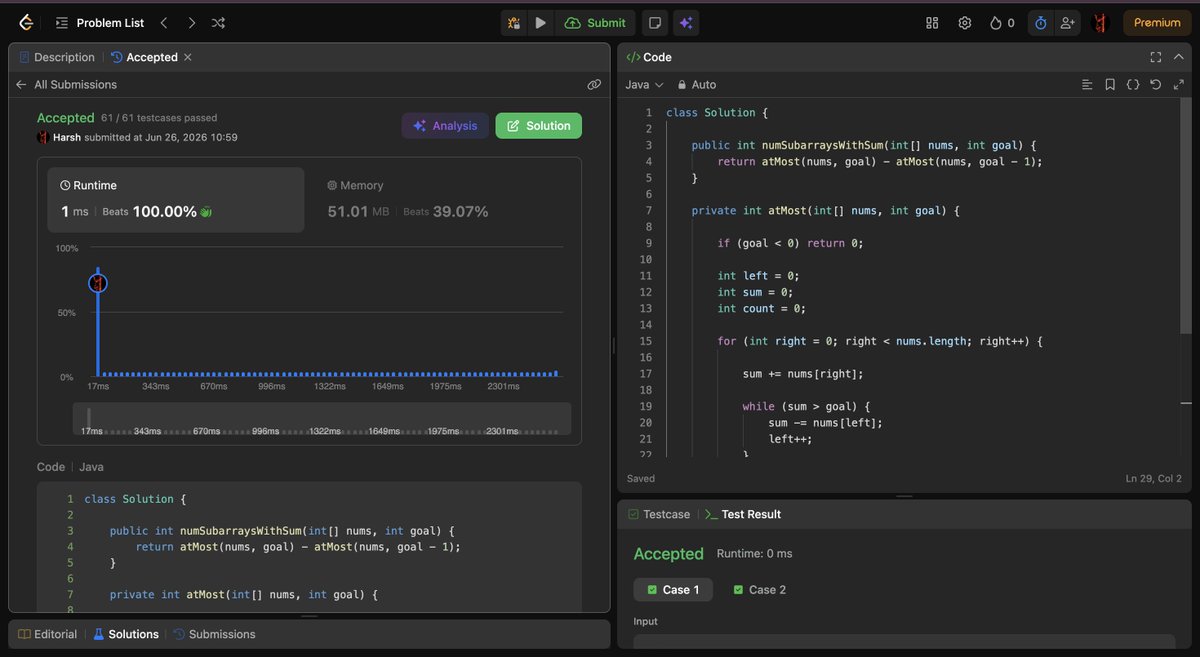Image resolution: width=1200 pixels, height=657 pixels.
Task: Click the streak fire counter
Action: (1002, 22)
